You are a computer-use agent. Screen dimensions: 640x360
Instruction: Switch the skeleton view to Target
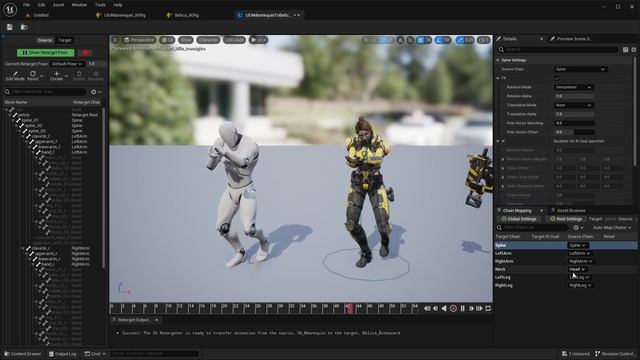coord(64,40)
